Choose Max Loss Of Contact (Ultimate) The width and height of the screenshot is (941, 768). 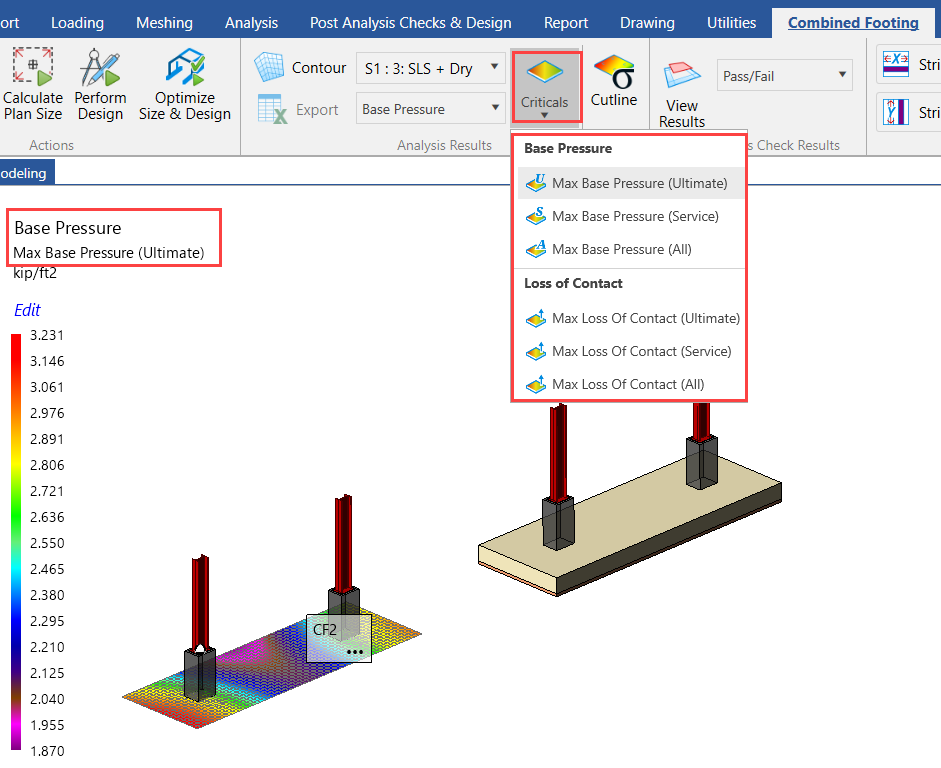pos(630,318)
